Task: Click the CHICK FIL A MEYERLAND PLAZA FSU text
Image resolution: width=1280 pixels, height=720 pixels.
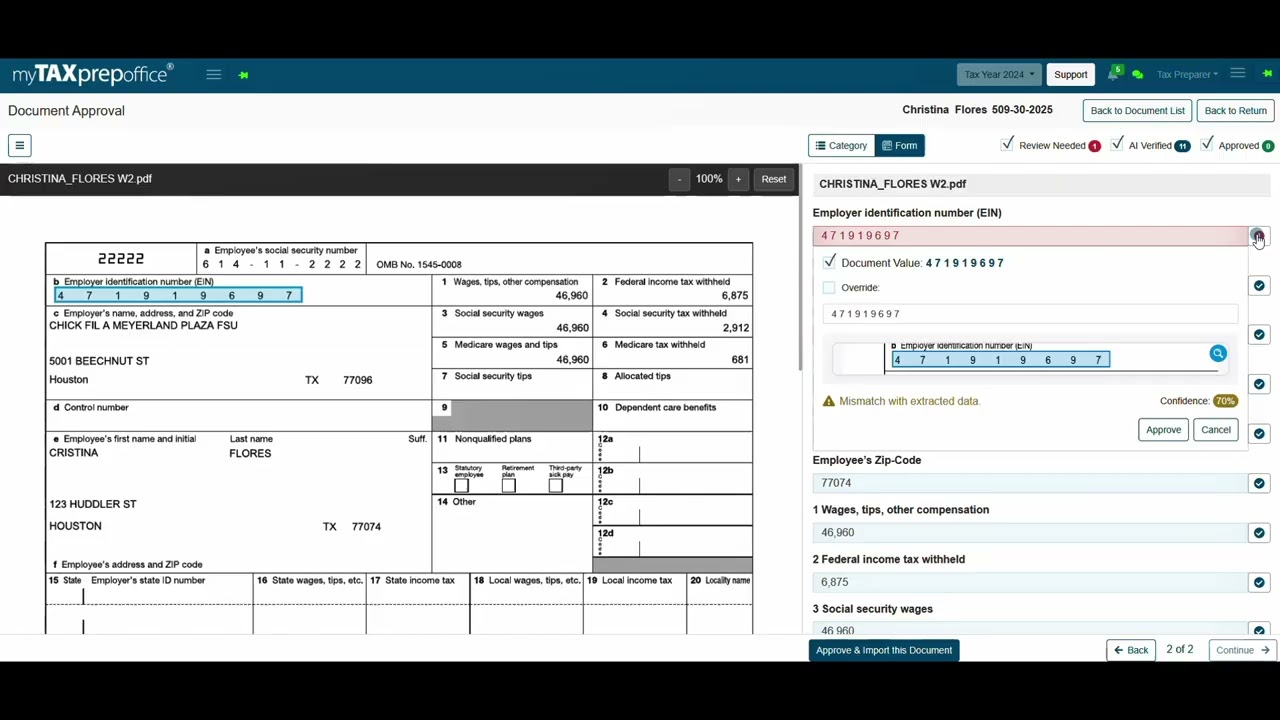Action: [x=143, y=325]
